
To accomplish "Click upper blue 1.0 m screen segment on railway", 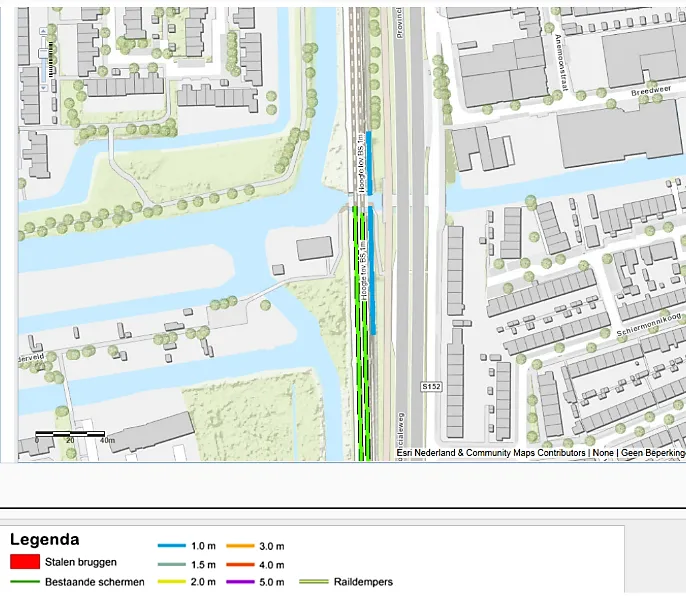I will (x=369, y=162).
